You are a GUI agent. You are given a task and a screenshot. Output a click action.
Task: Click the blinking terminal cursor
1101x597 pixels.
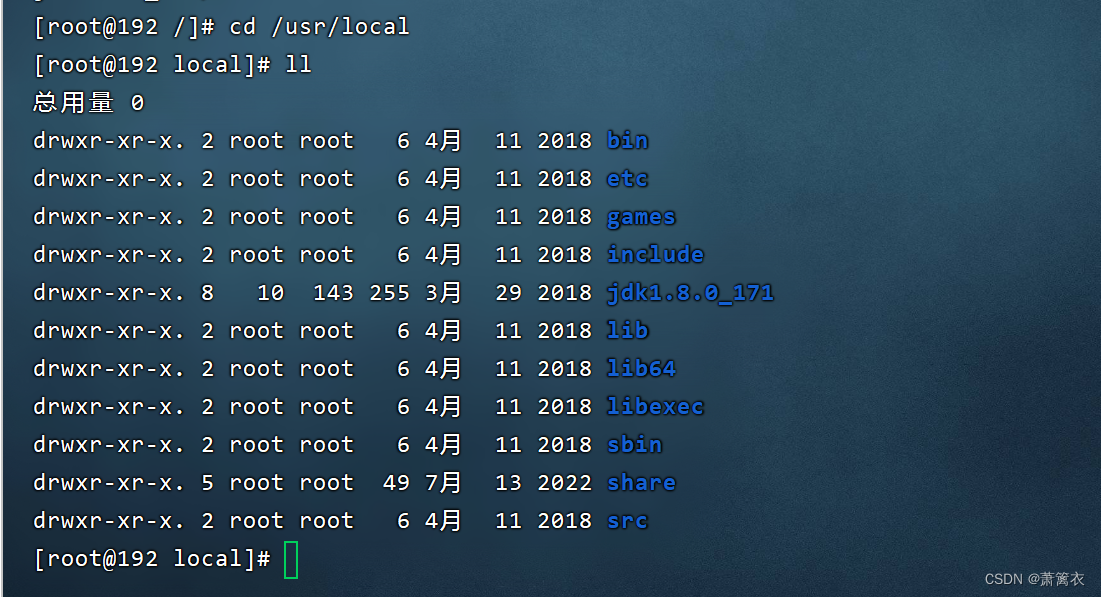(291, 560)
